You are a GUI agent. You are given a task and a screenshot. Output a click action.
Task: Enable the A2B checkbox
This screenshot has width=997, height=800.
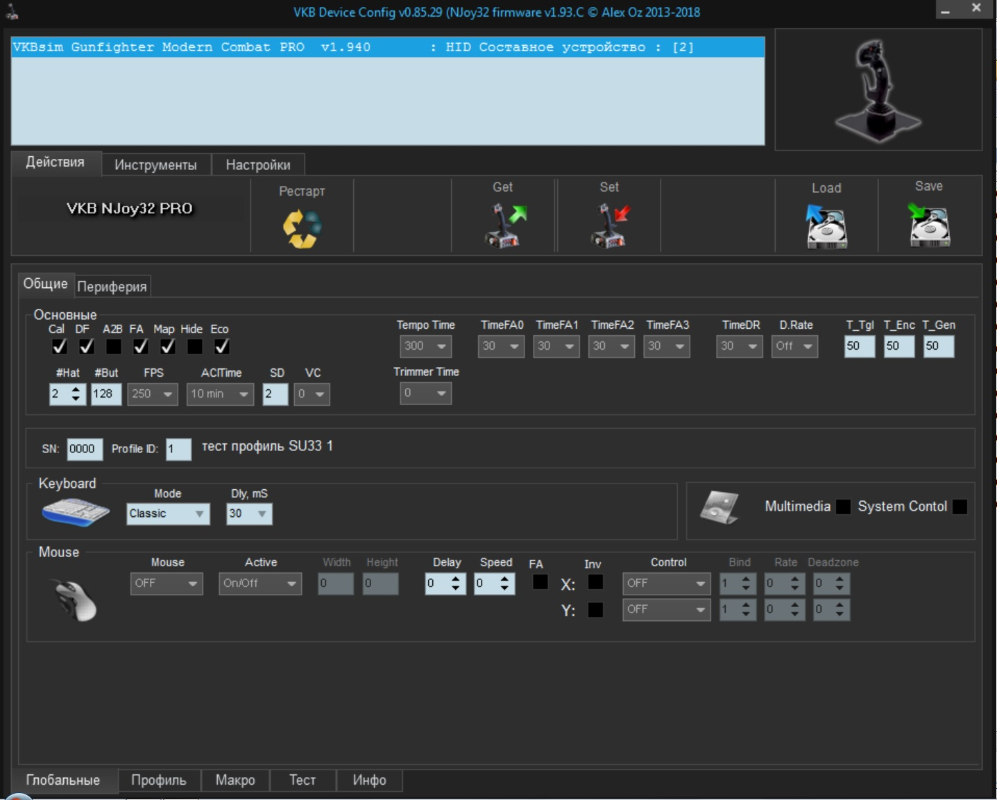click(x=113, y=346)
